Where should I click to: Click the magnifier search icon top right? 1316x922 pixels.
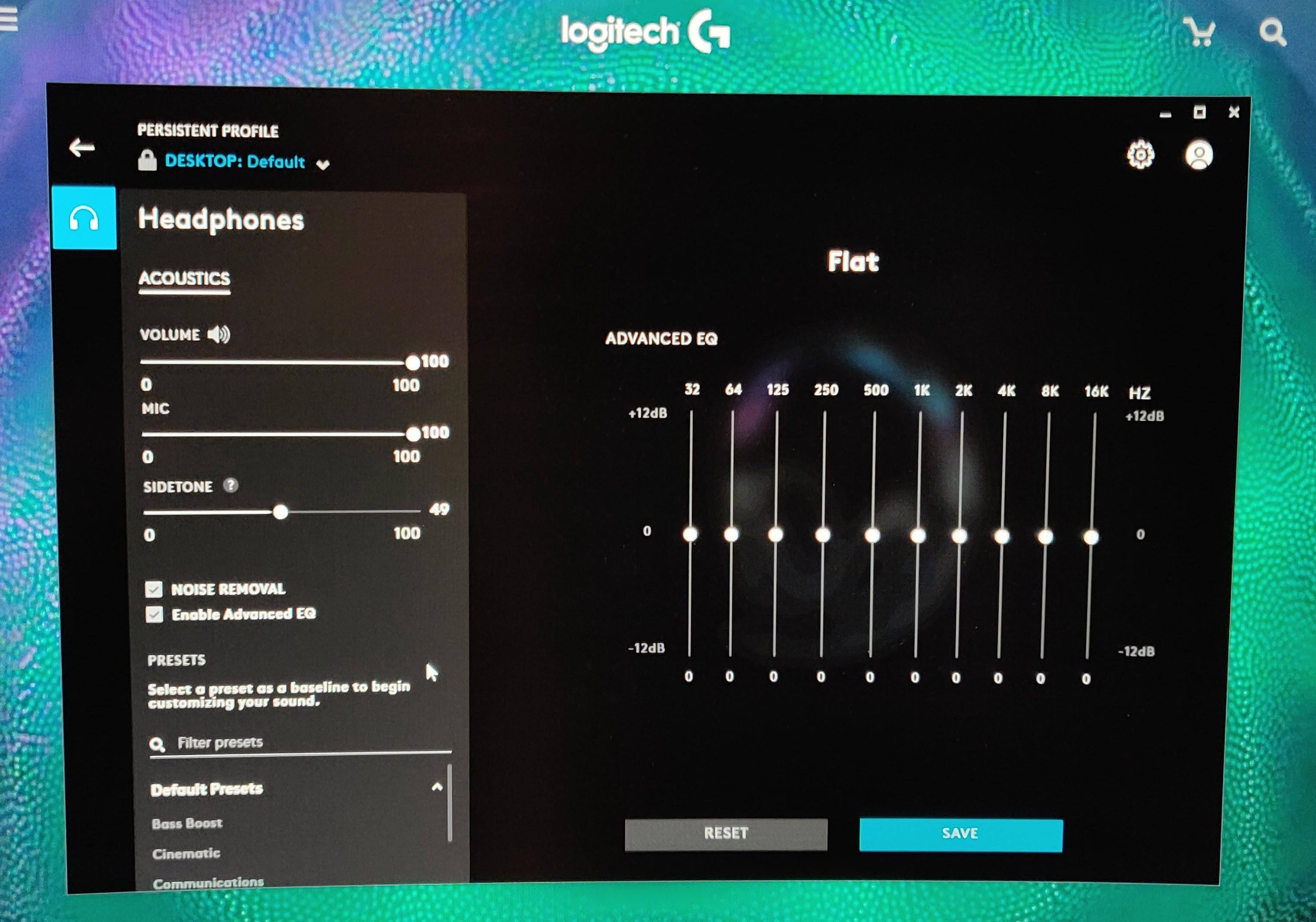(x=1272, y=33)
